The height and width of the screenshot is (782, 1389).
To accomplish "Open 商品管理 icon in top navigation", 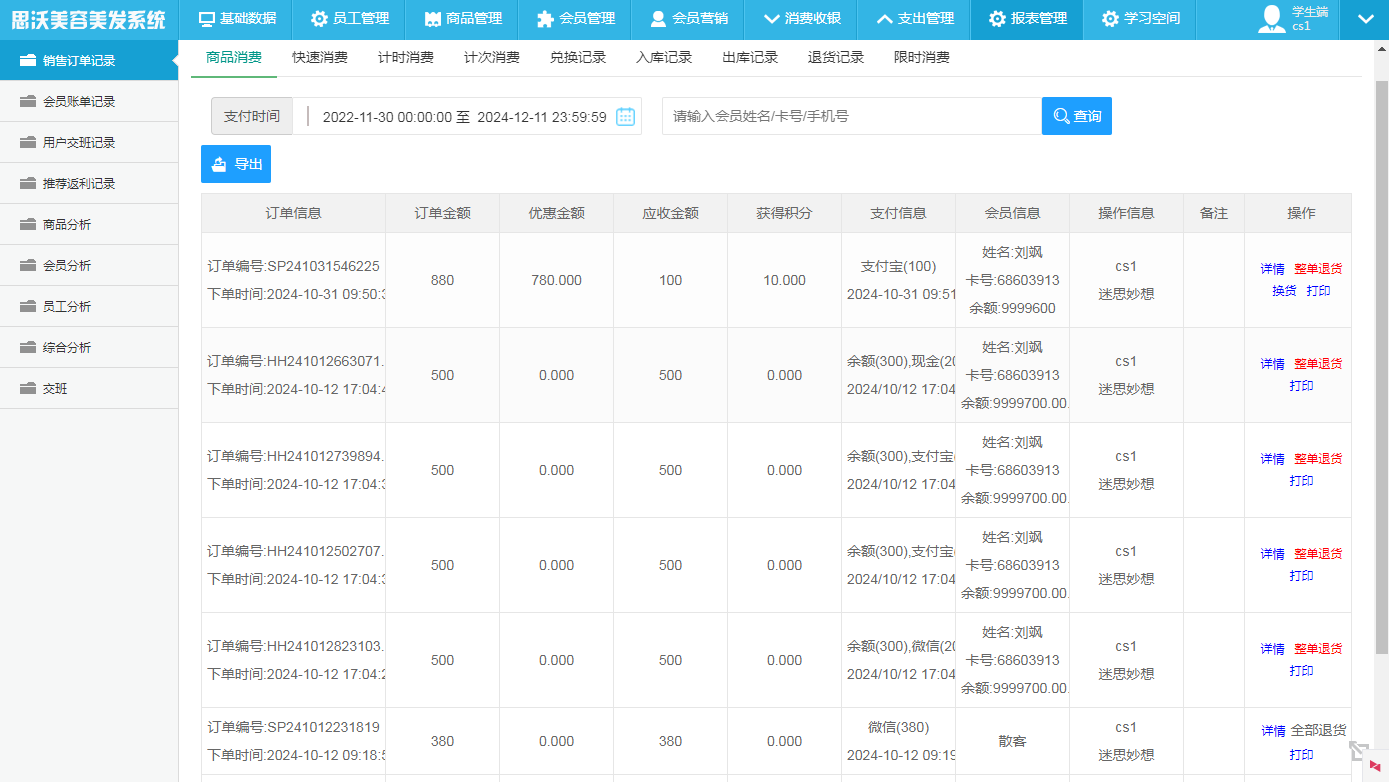I will 432,19.
